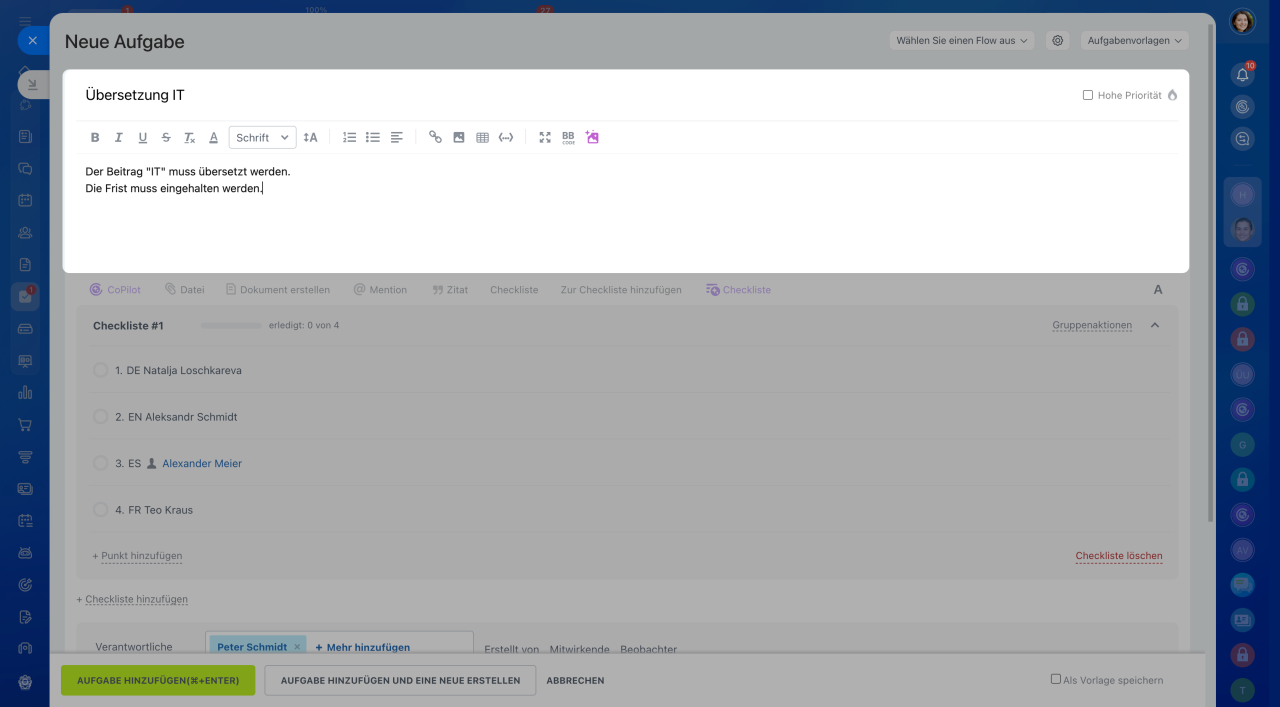The image size is (1280, 707).
Task: Add a Mention
Action: [x=380, y=290]
